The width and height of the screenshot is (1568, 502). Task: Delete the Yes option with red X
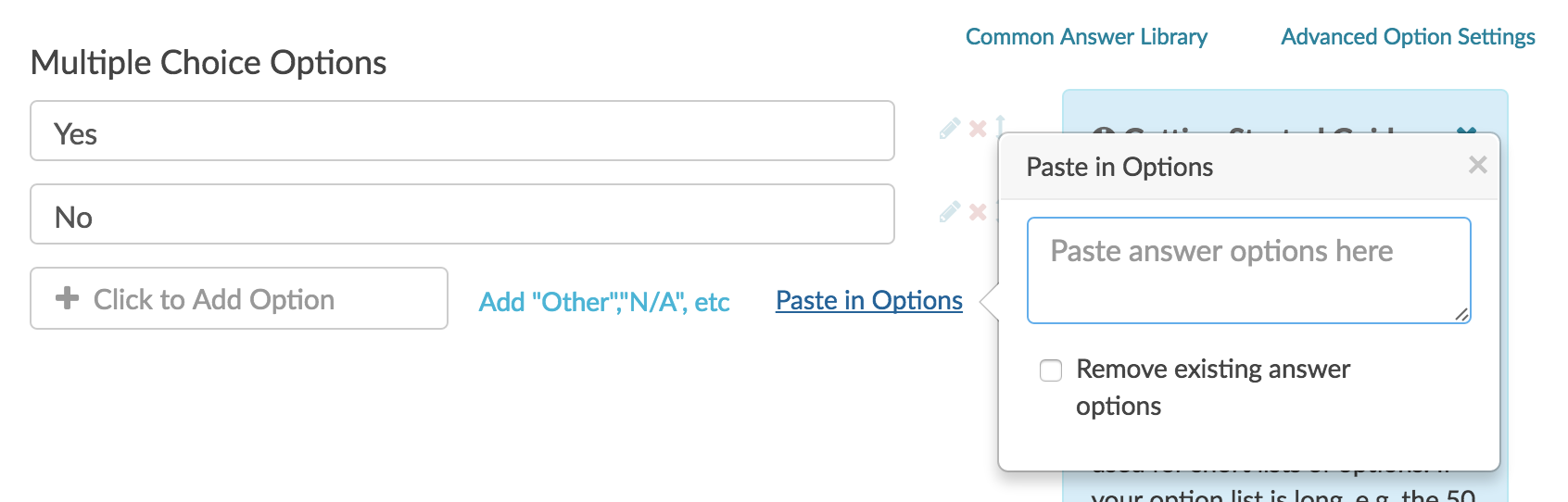pos(978,129)
